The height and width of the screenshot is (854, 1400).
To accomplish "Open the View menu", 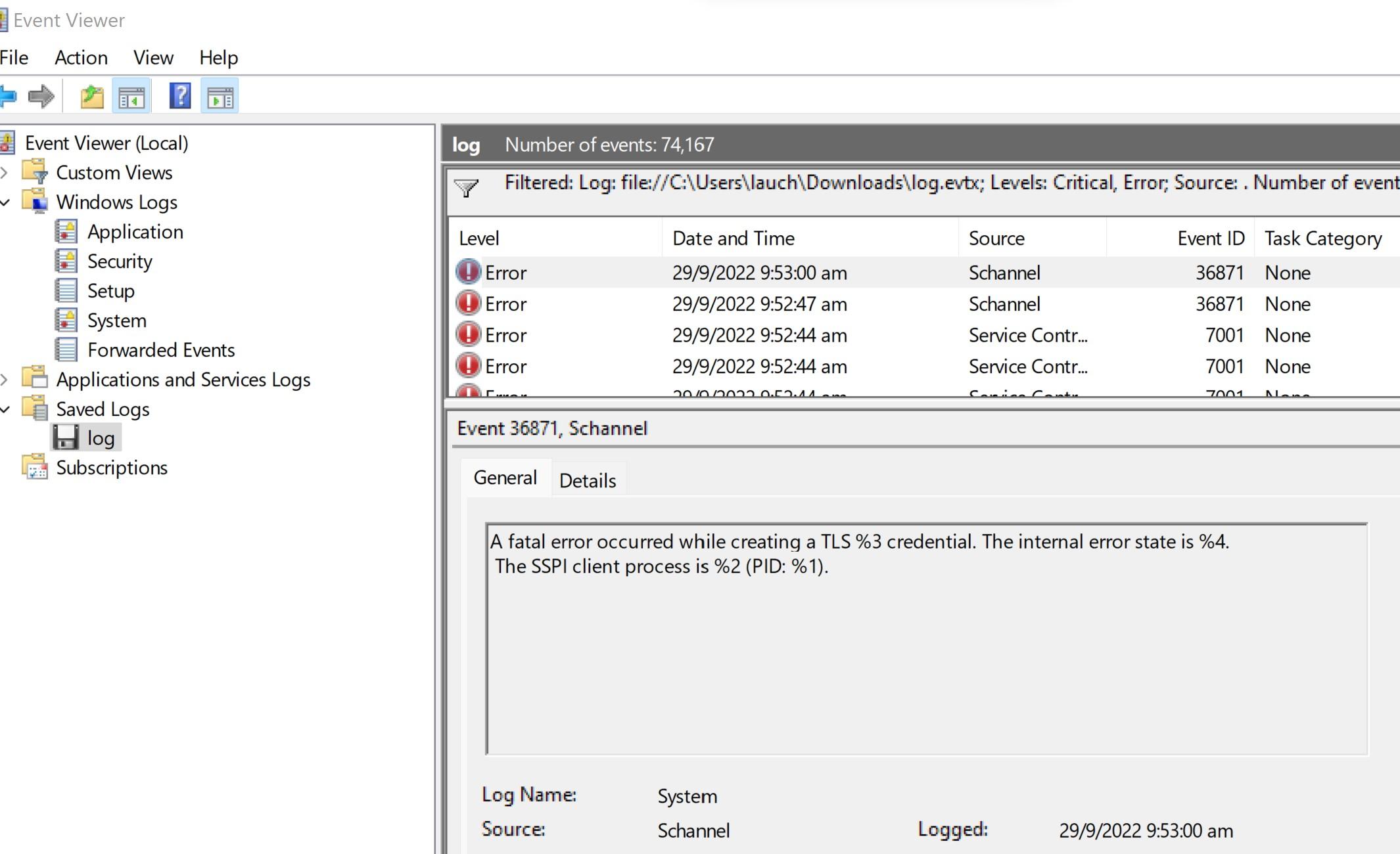I will pos(153,58).
